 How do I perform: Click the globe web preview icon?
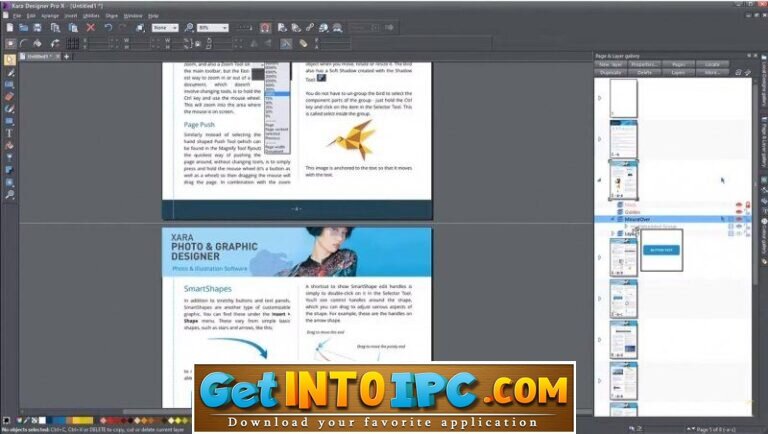click(x=324, y=28)
